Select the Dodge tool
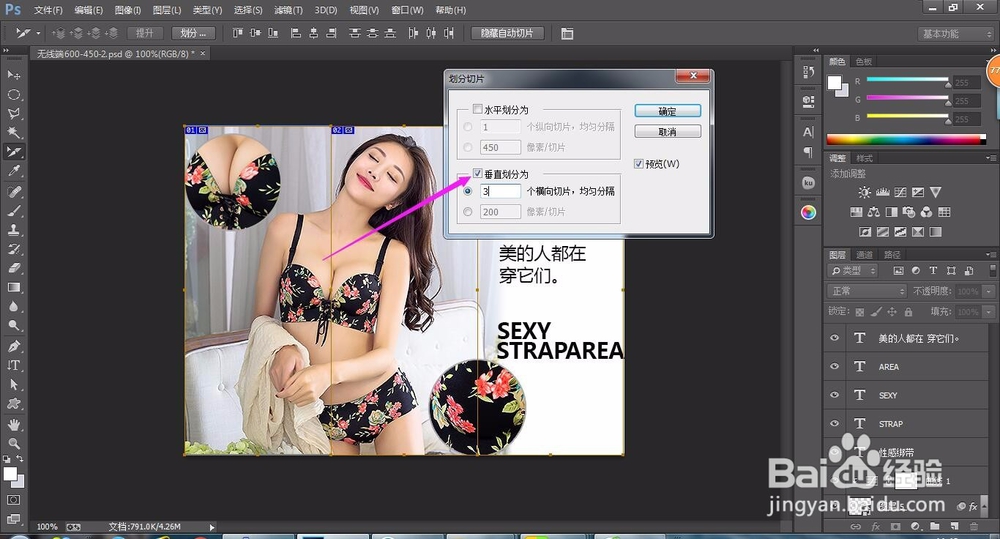Viewport: 1000px width, 539px height. tap(13, 325)
